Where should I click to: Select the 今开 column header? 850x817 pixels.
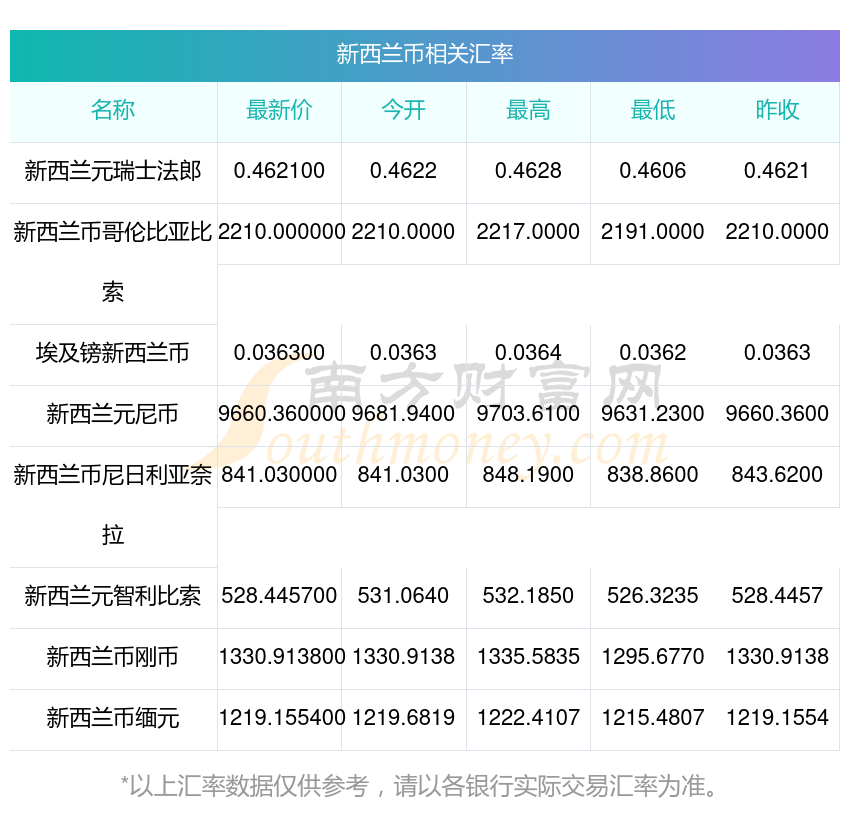click(403, 110)
